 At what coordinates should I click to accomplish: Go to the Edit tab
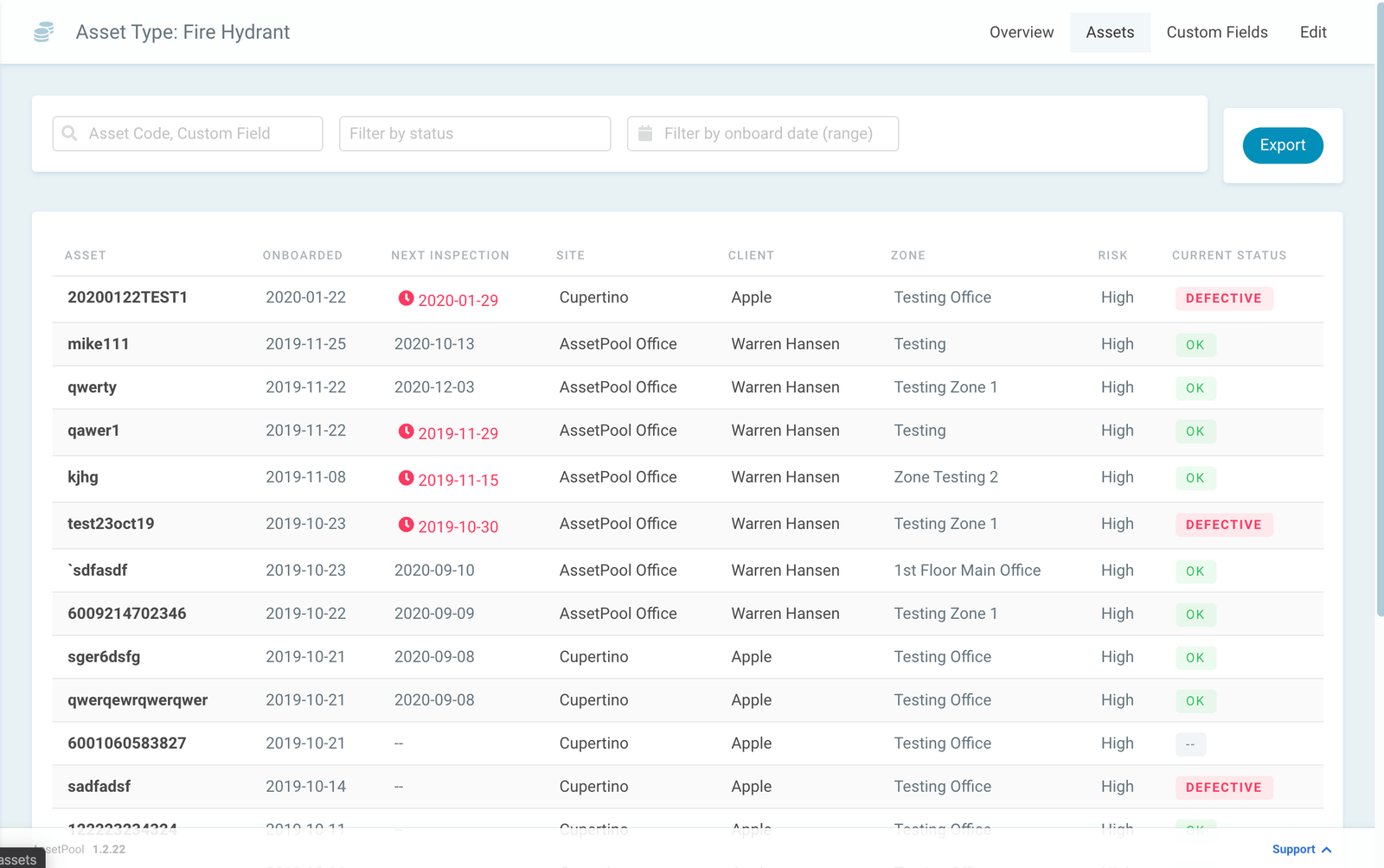(1313, 32)
